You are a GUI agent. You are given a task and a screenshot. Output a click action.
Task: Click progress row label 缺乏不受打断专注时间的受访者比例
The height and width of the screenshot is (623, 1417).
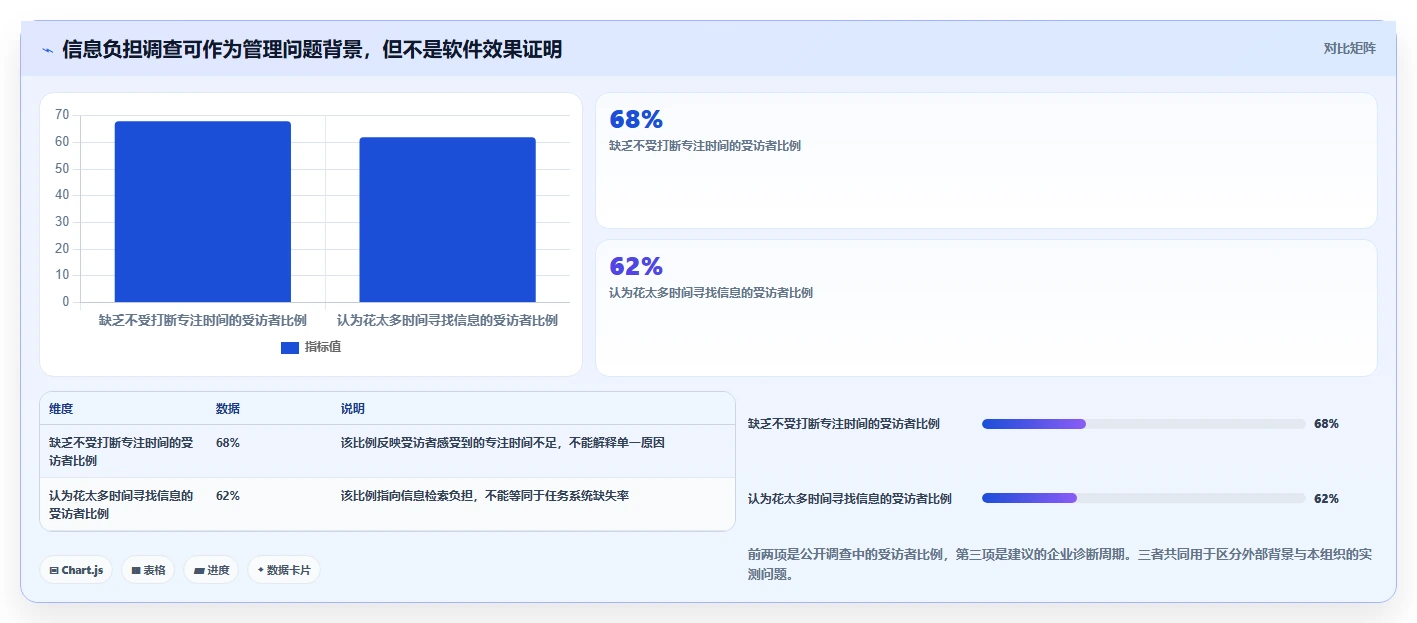pyautogui.click(x=844, y=424)
